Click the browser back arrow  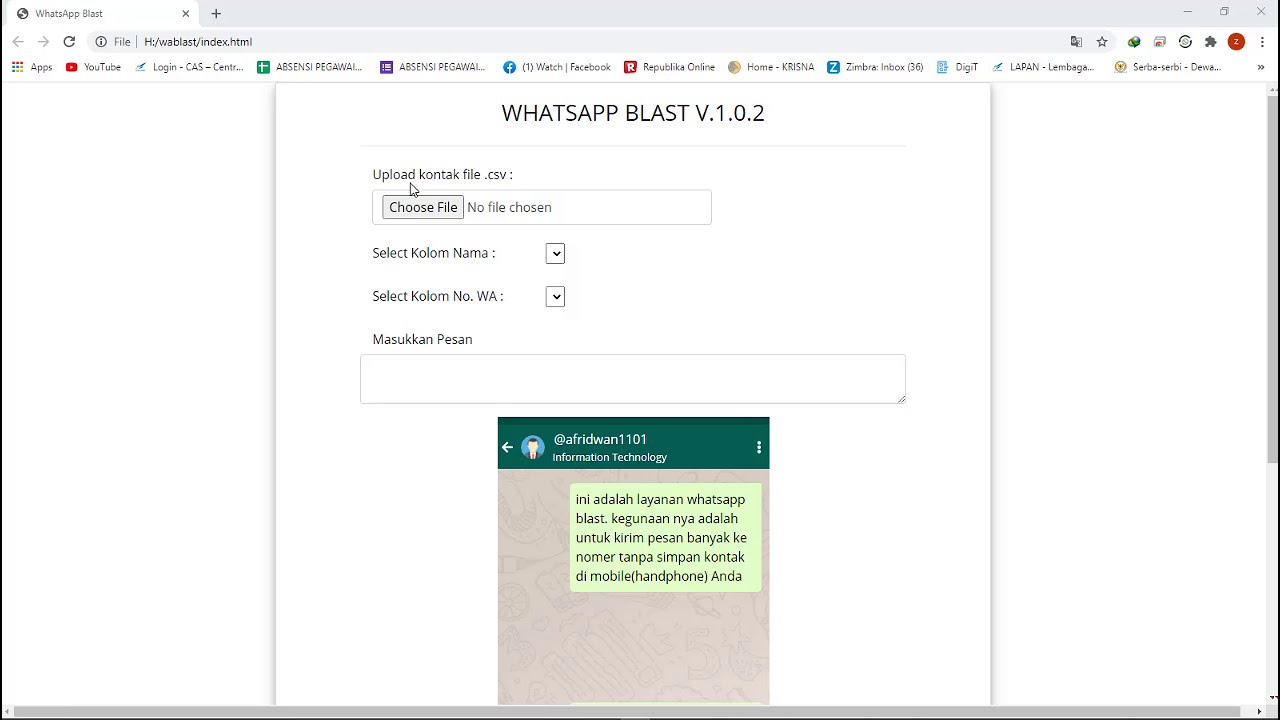click(18, 42)
